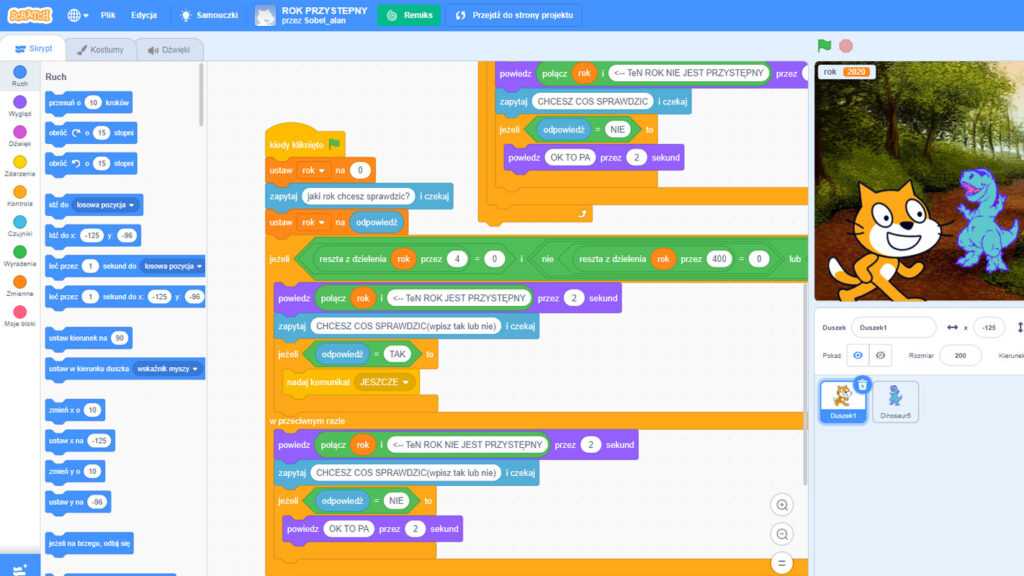The width and height of the screenshot is (1024, 576).
Task: Select the Wygląd purple category
Action: point(20,106)
